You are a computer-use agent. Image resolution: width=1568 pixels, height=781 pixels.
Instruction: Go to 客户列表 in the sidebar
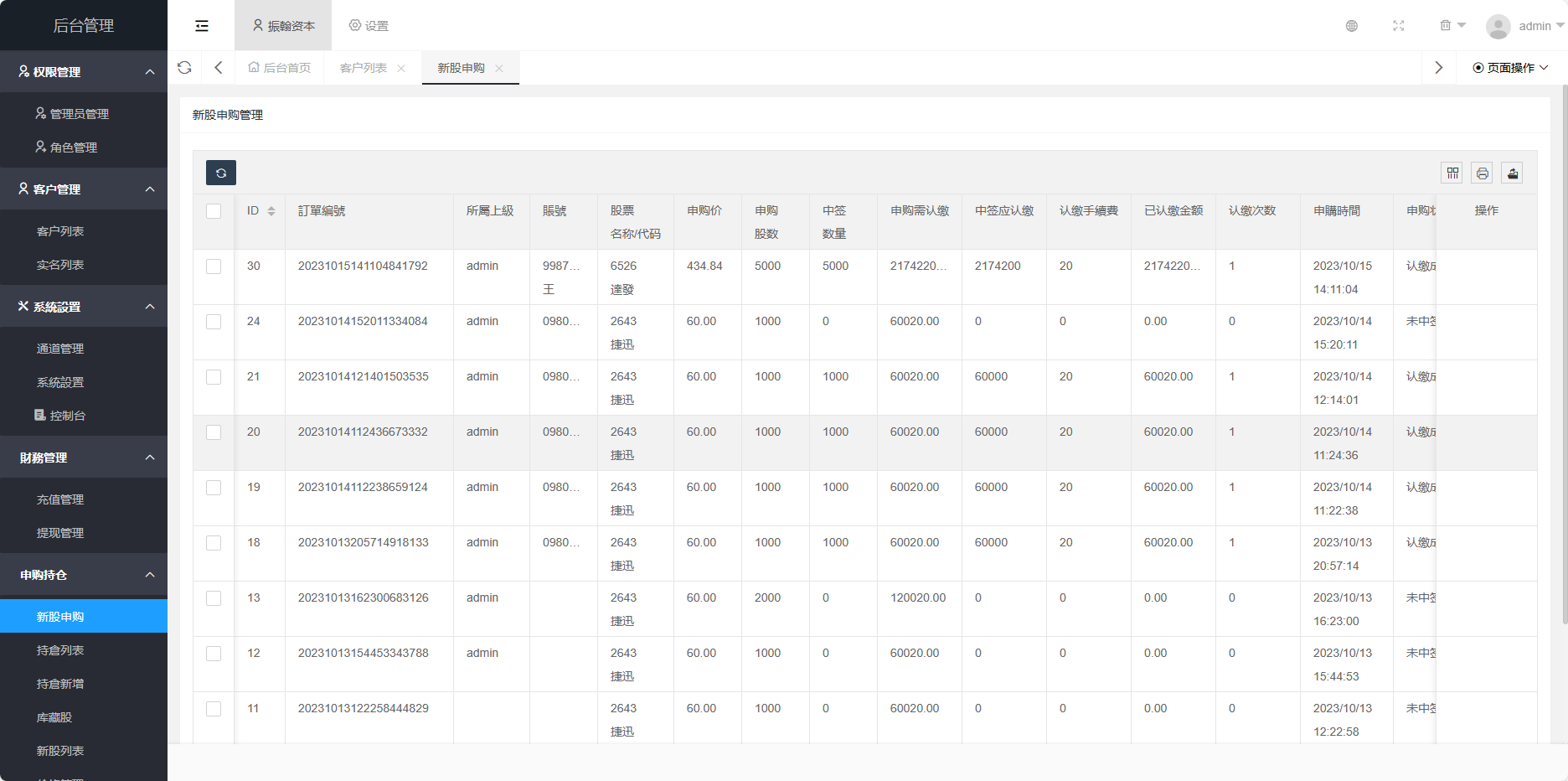[84, 230]
